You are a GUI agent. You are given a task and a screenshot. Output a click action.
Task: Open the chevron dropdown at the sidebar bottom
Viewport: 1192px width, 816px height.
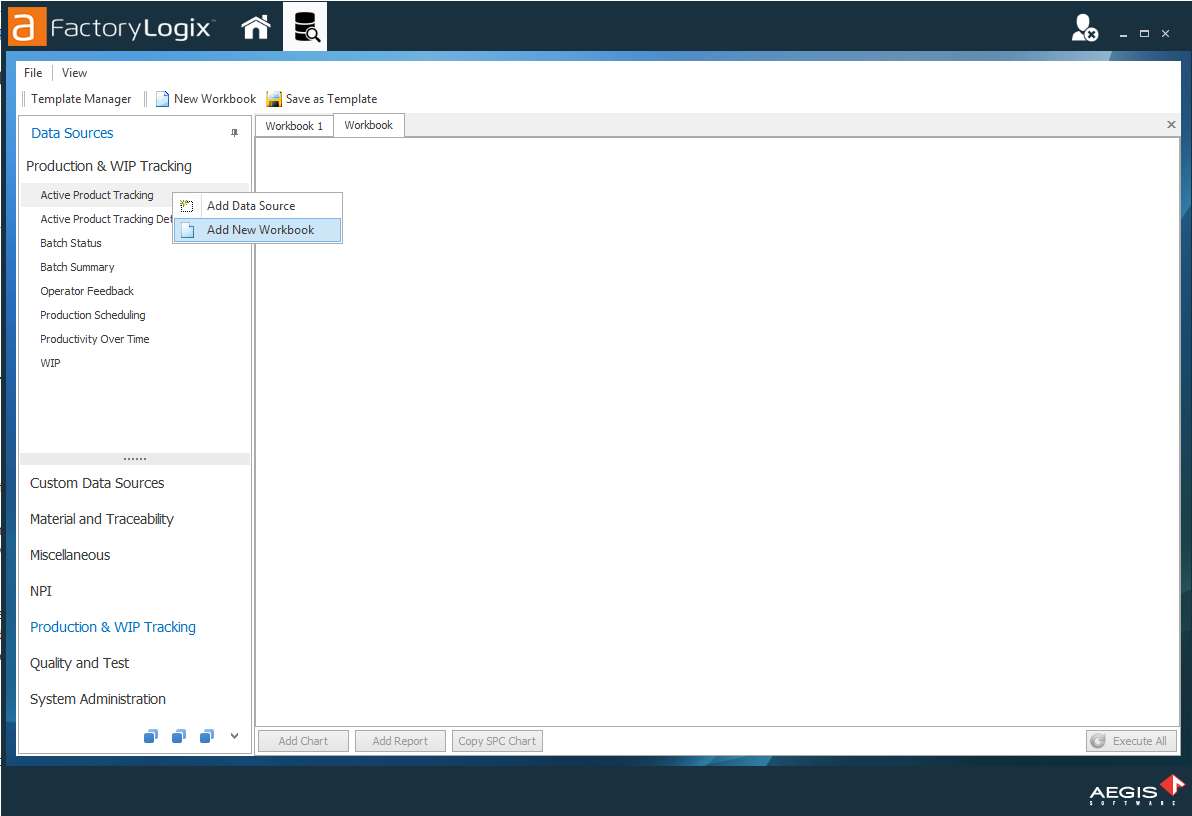(x=234, y=735)
